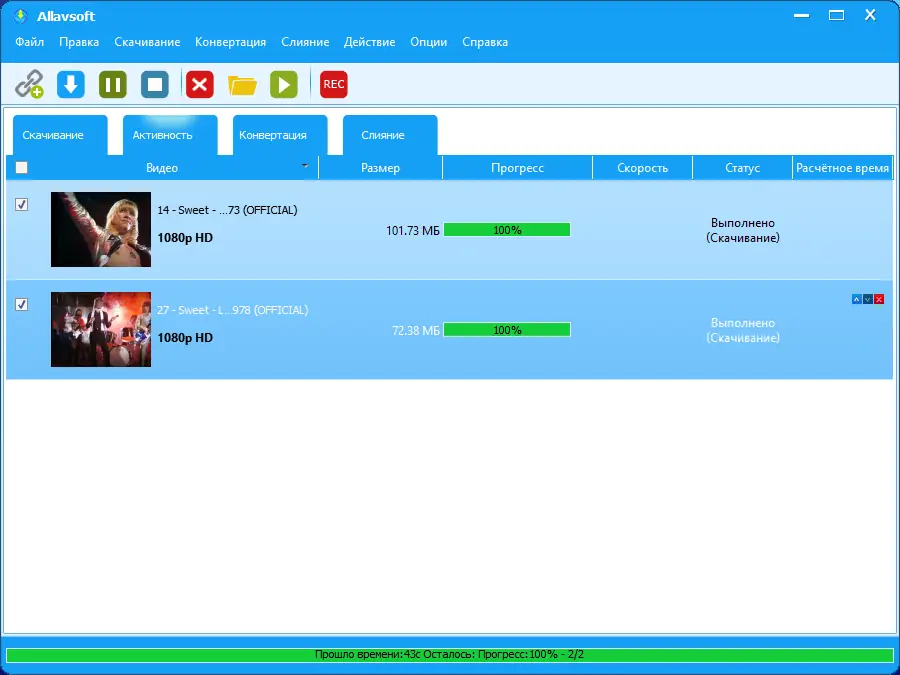Pause downloads with the green pause icon
The height and width of the screenshot is (675, 900).
point(112,84)
